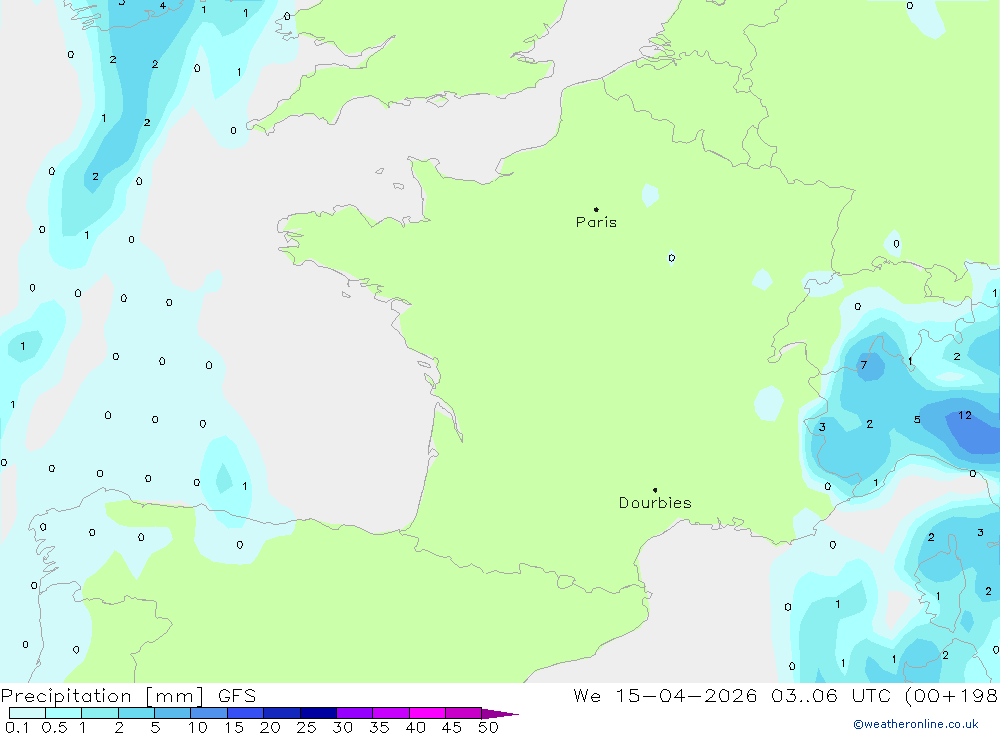Click the Dourbies location dot marker
The height and width of the screenshot is (733, 1000).
click(655, 490)
